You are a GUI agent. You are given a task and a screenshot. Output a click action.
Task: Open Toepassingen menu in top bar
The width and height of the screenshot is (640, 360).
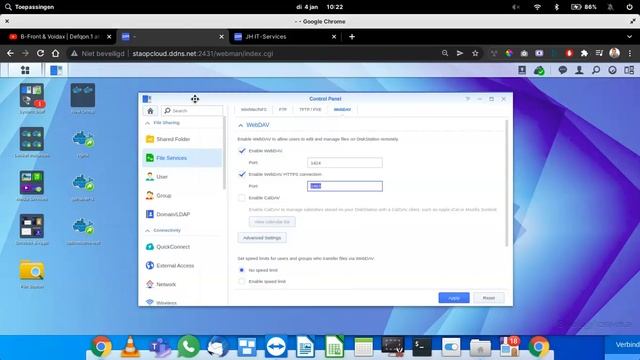click(29, 7)
